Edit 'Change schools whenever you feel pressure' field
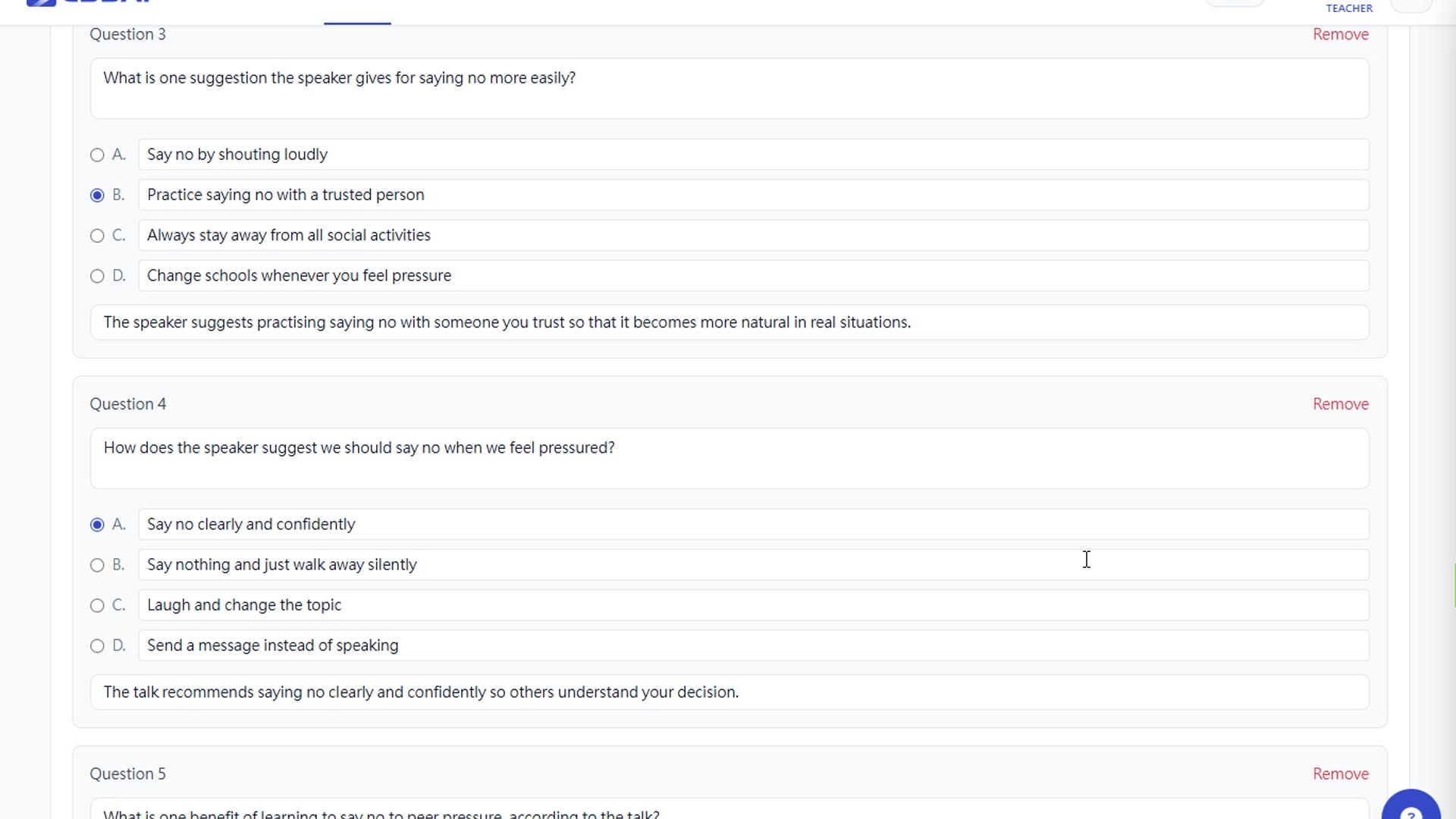The image size is (1456, 819). 753,276
